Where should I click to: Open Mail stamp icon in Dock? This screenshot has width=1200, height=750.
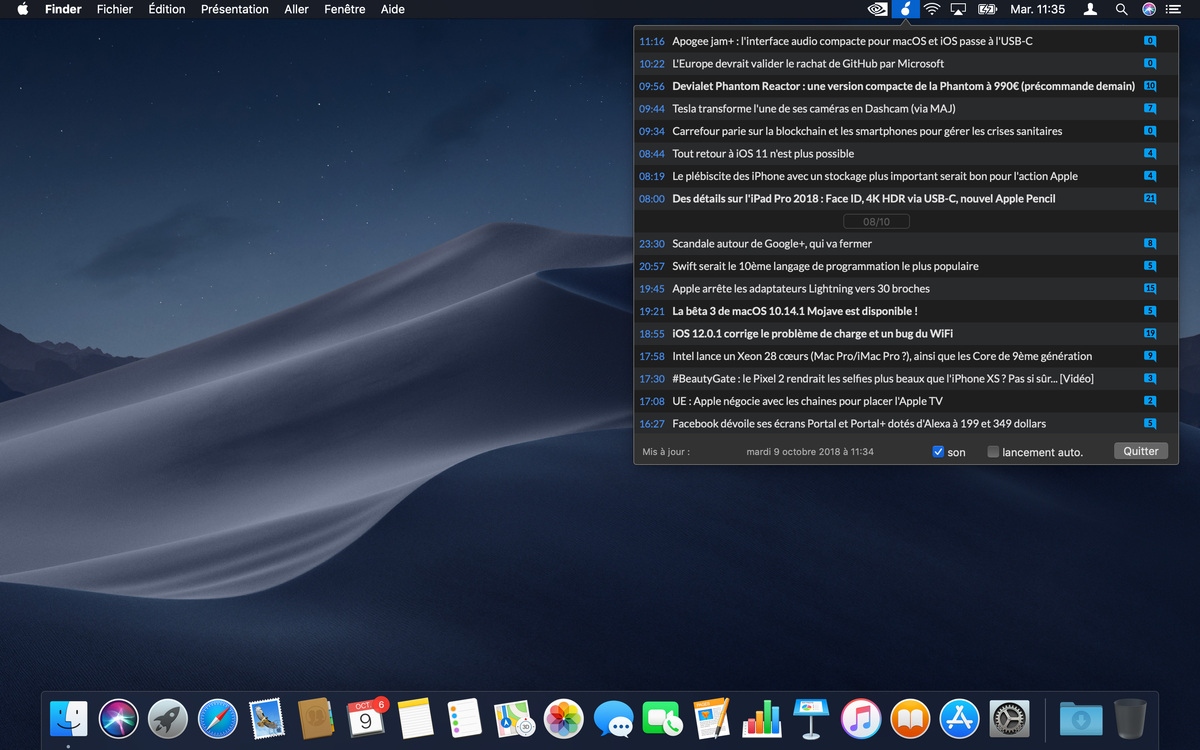[267, 719]
